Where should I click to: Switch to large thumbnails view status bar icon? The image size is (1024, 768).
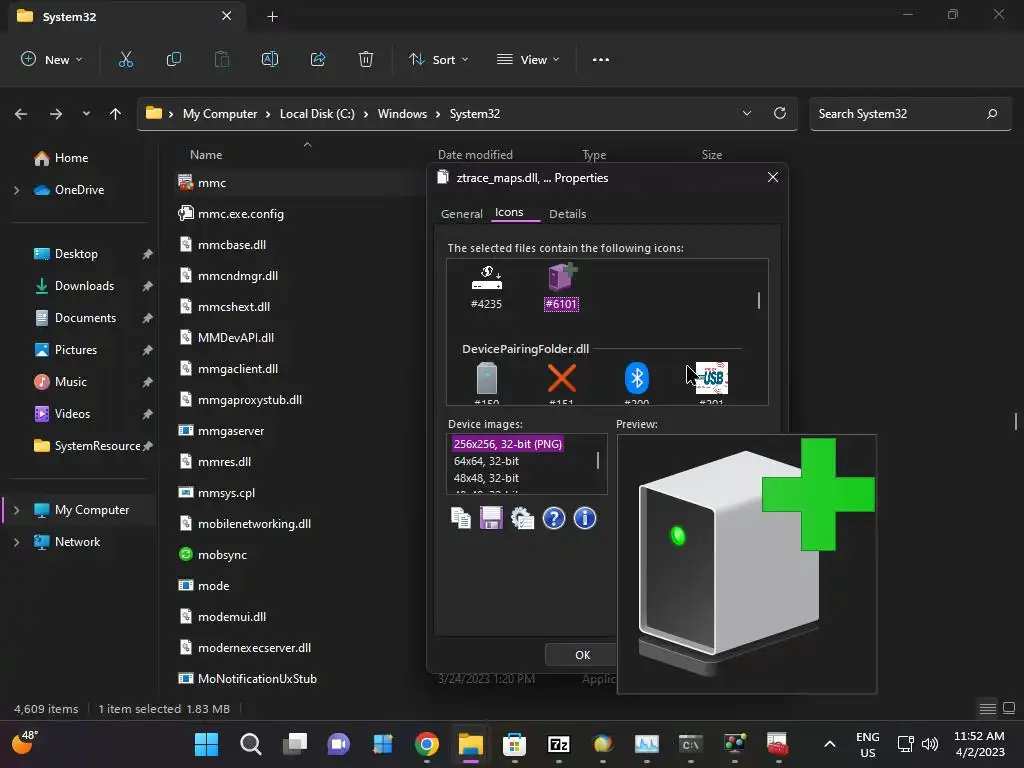(x=1009, y=708)
